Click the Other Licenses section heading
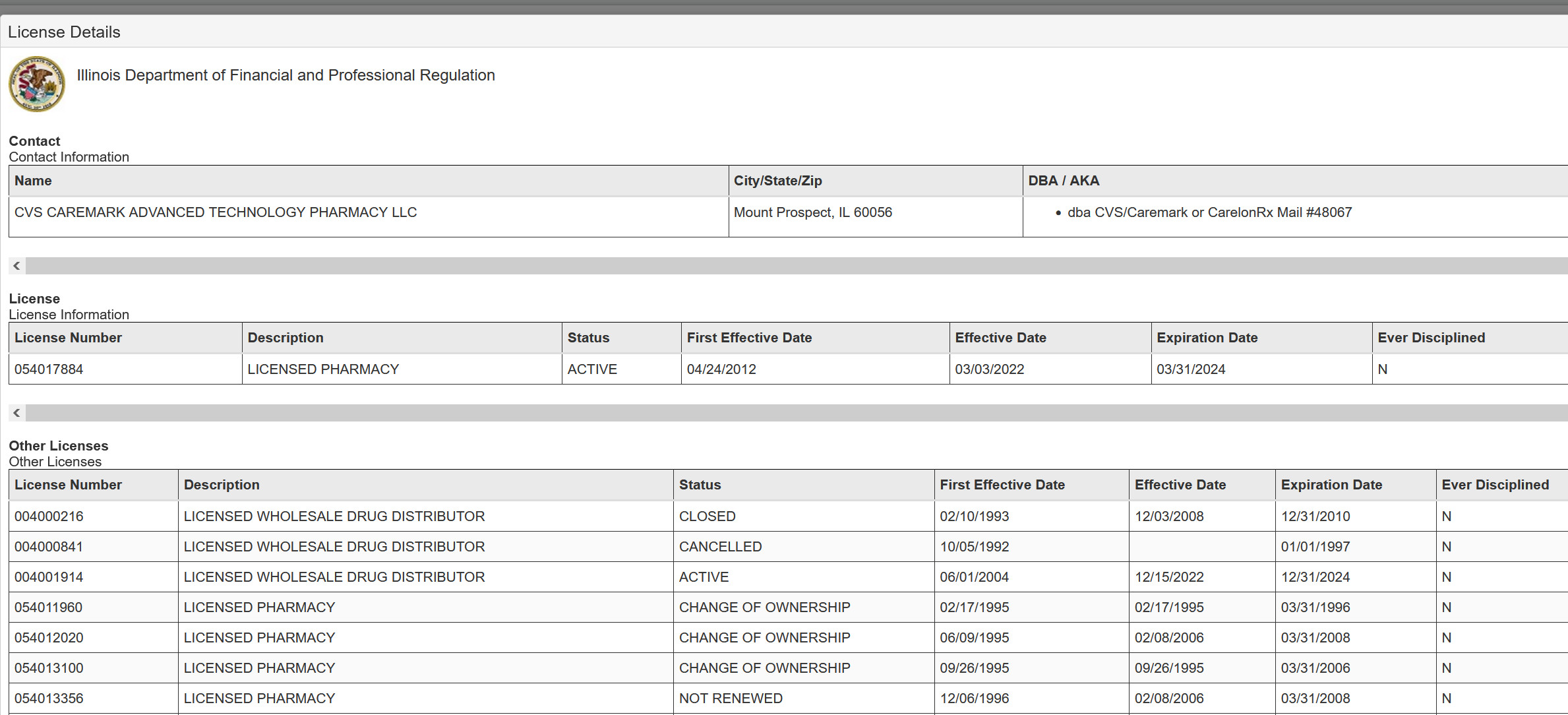The image size is (1568, 715). 59,446
